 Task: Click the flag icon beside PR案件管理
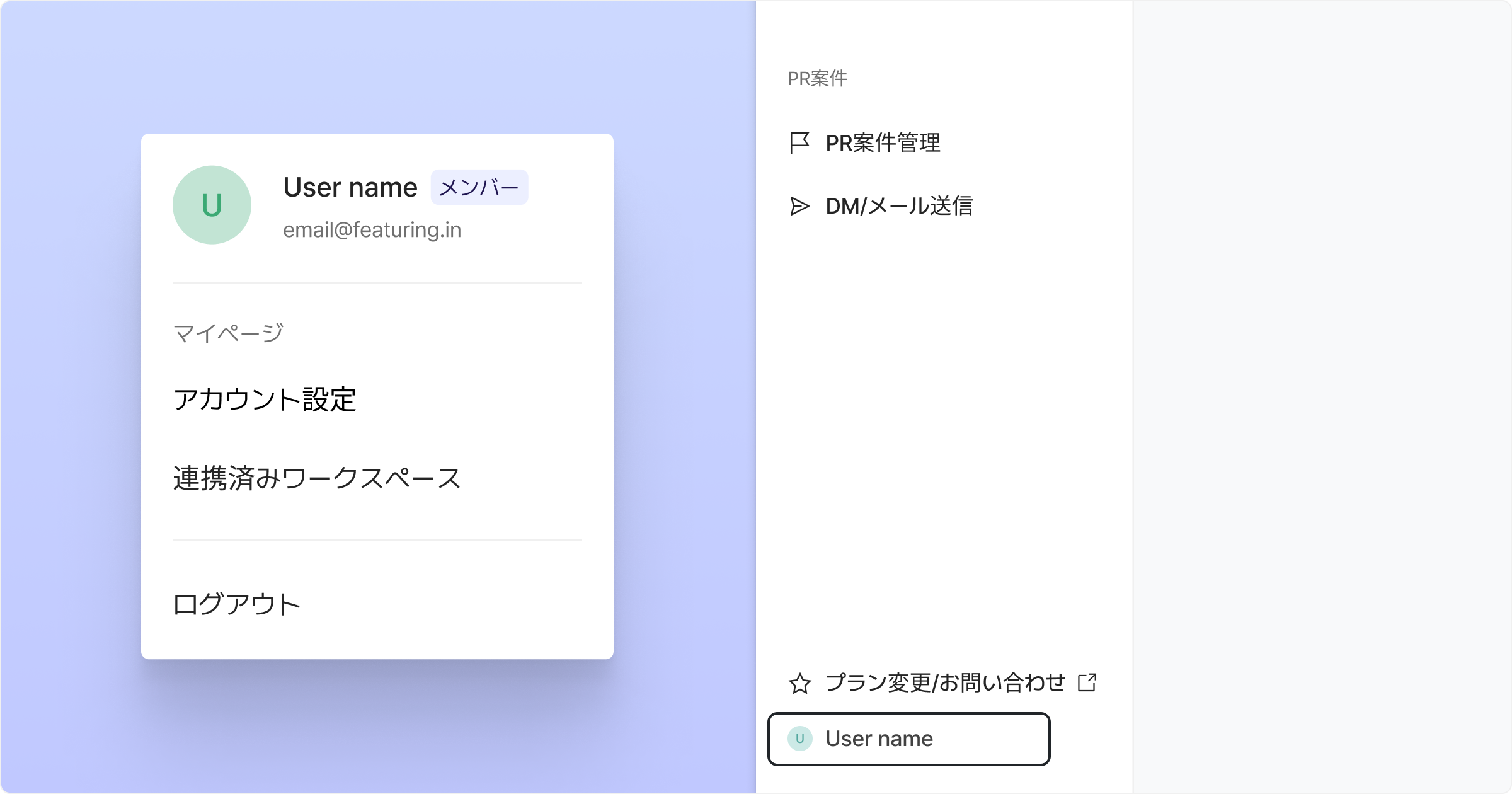[x=799, y=143]
